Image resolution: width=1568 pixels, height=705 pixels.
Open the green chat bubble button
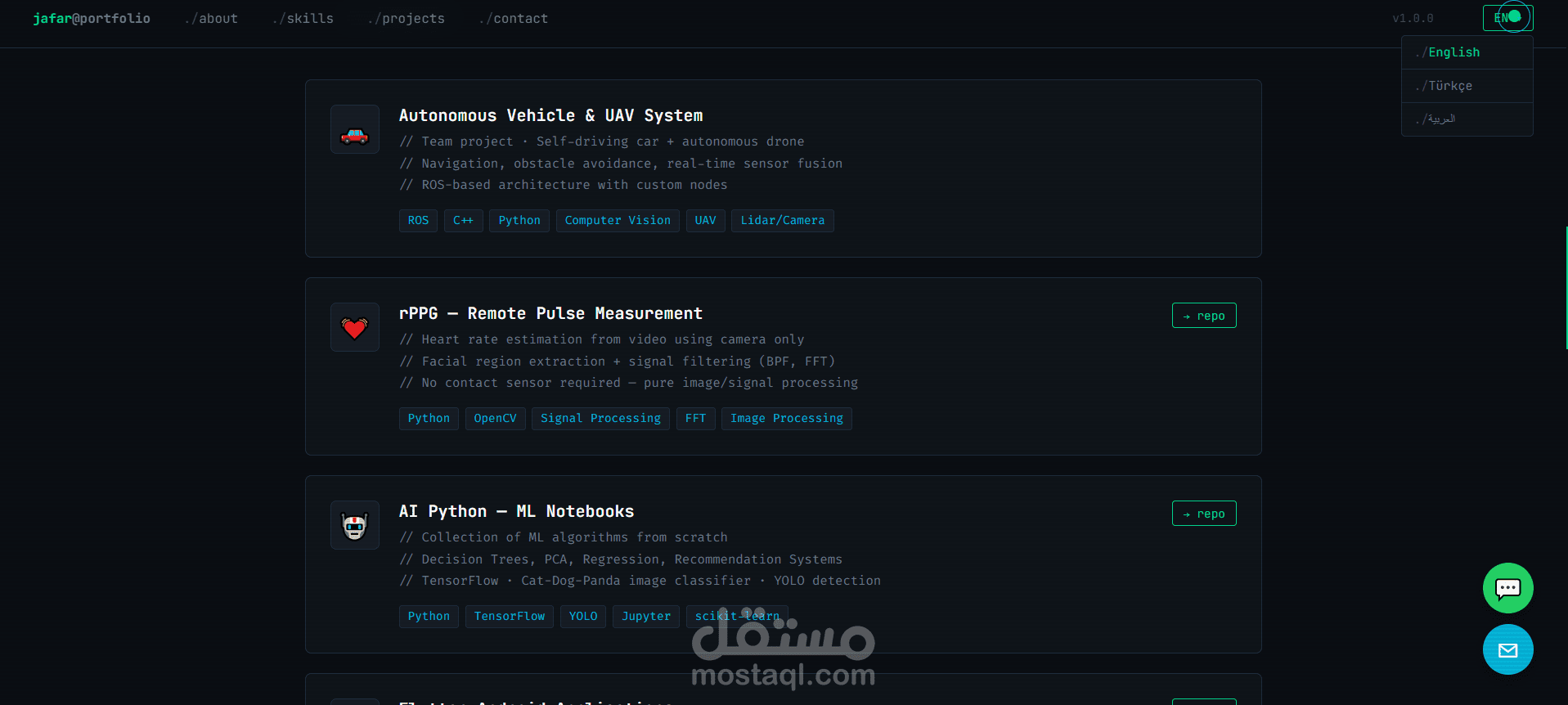[1507, 588]
